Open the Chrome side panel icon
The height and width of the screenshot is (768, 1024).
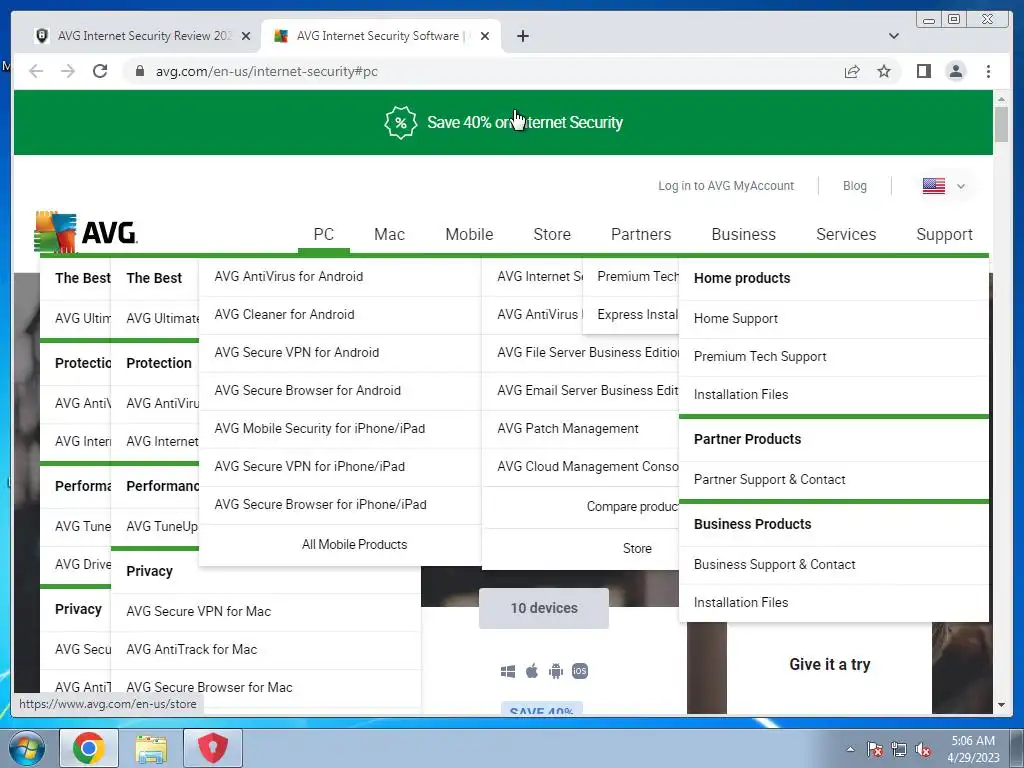pyautogui.click(x=923, y=71)
